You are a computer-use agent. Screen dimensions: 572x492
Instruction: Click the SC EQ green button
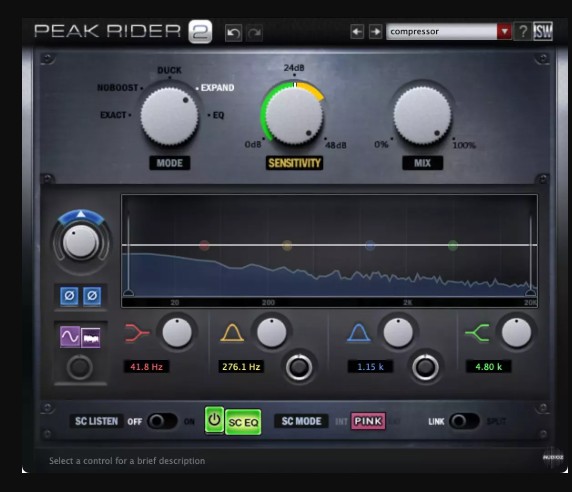pos(243,422)
